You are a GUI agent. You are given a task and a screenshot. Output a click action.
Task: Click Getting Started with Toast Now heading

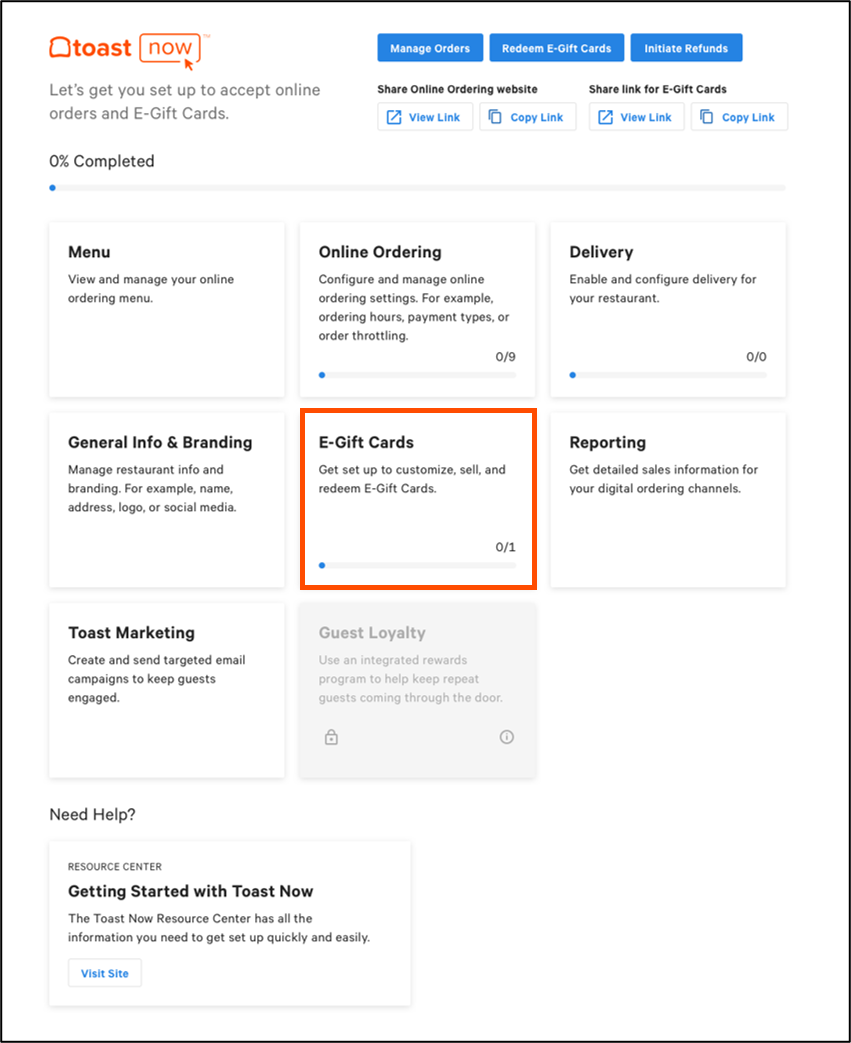point(190,891)
